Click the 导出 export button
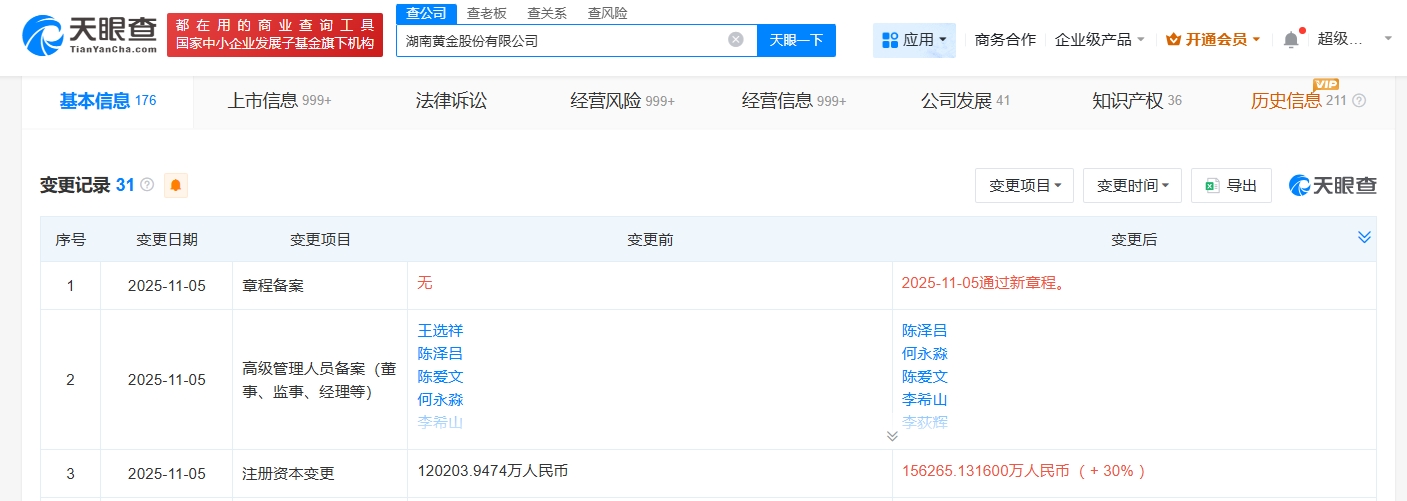Screen dimensions: 1407x501 click(1231, 185)
